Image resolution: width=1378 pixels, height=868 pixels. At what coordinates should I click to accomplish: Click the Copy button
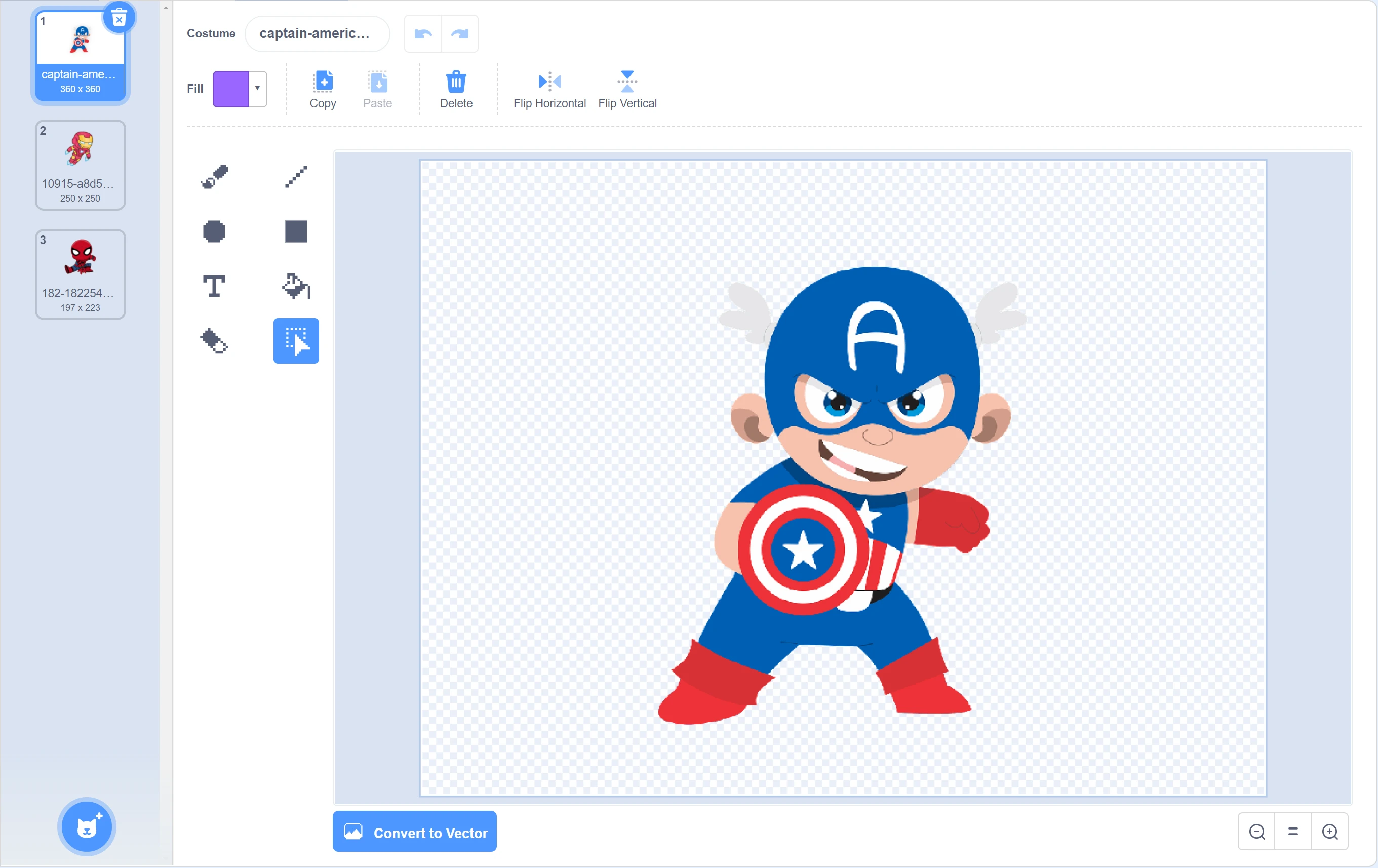click(323, 89)
